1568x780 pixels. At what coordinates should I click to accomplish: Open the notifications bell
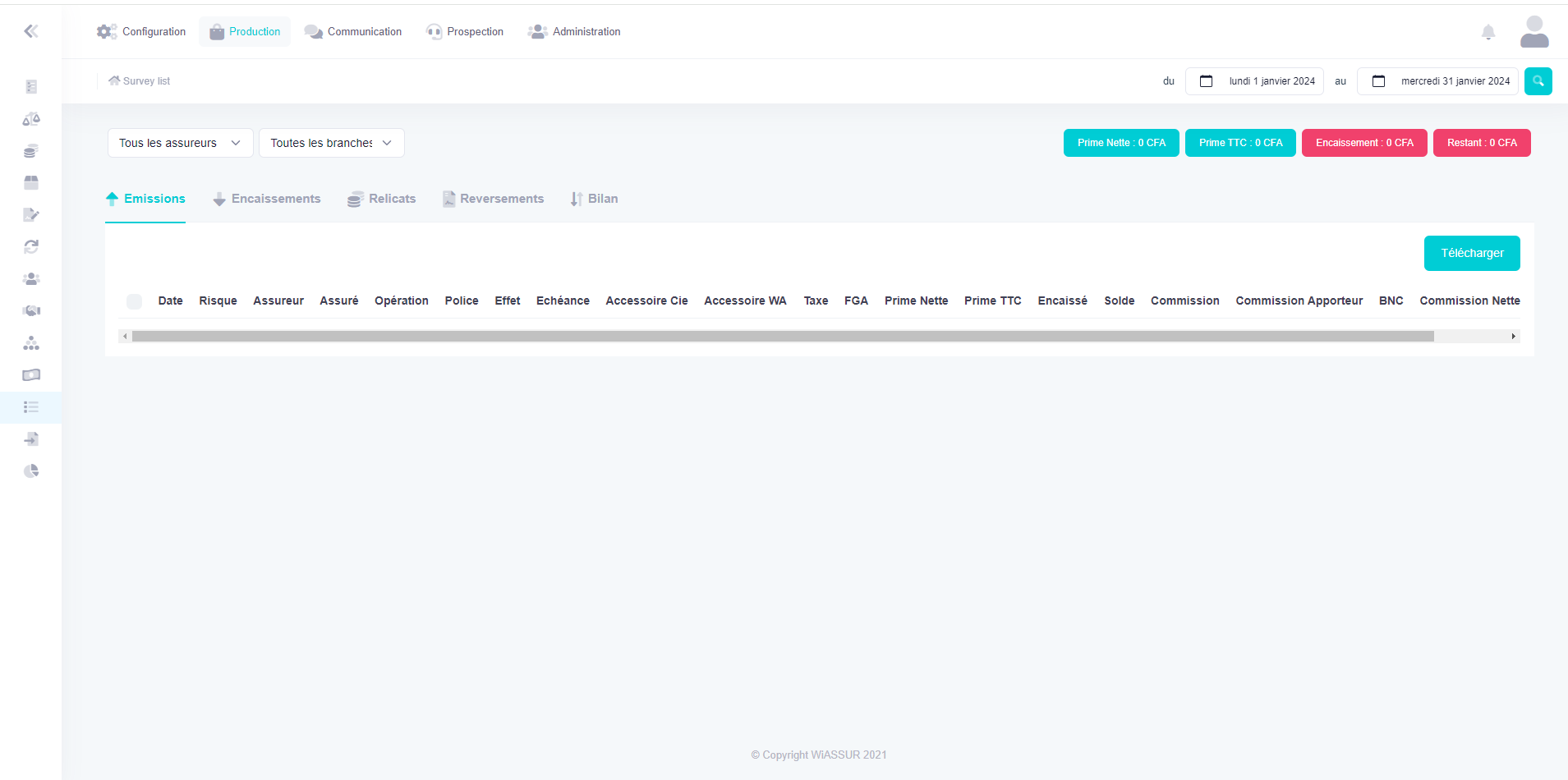(1488, 32)
